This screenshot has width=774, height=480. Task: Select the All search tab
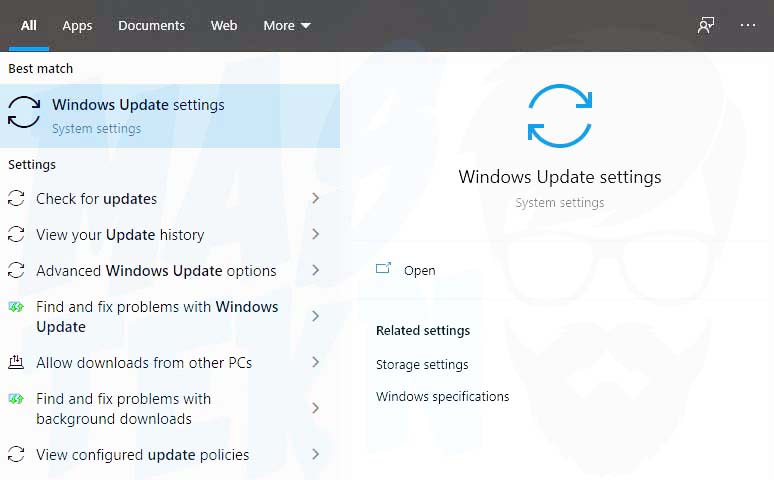(x=29, y=25)
